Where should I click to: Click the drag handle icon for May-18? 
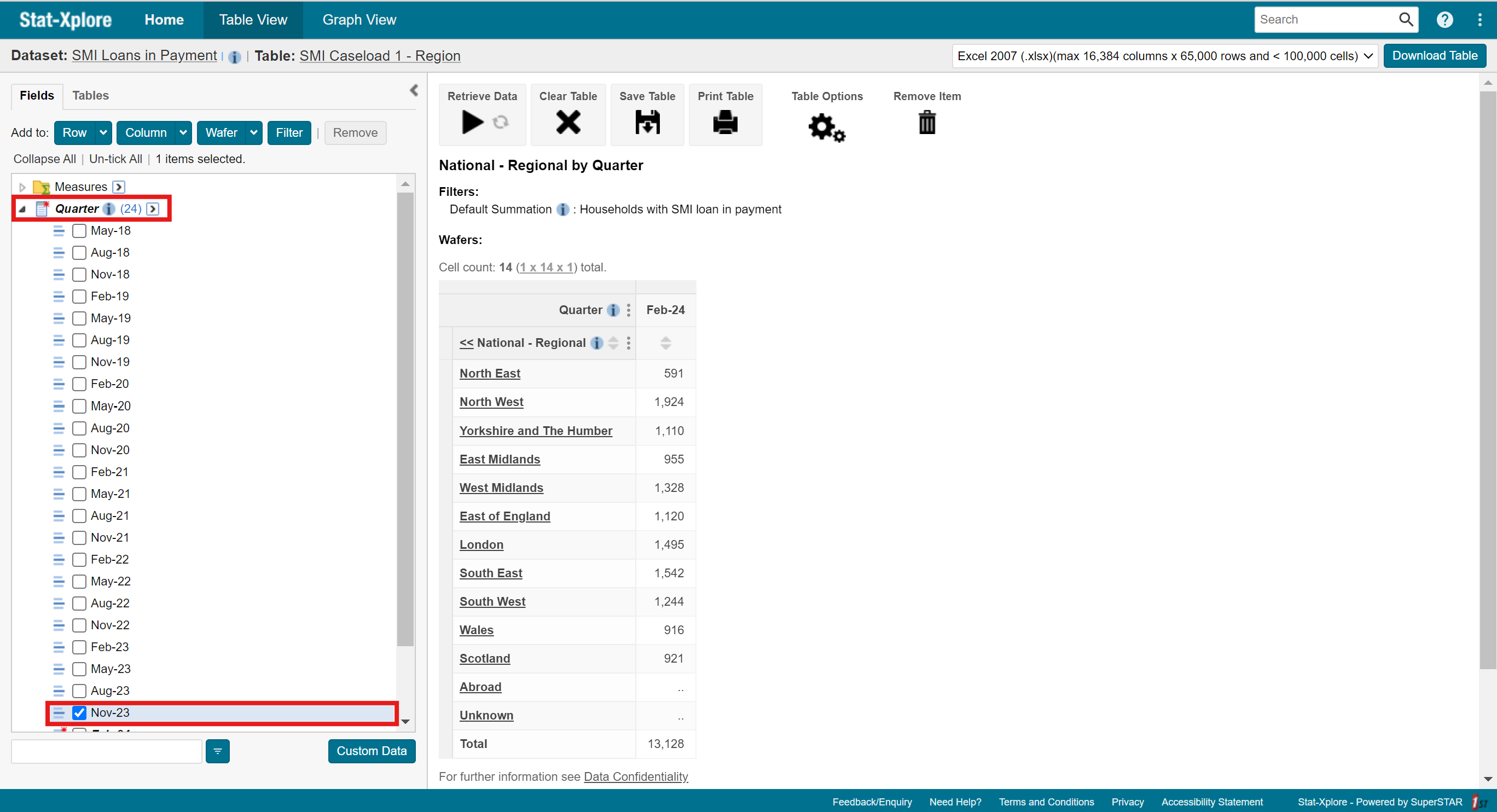click(x=59, y=231)
